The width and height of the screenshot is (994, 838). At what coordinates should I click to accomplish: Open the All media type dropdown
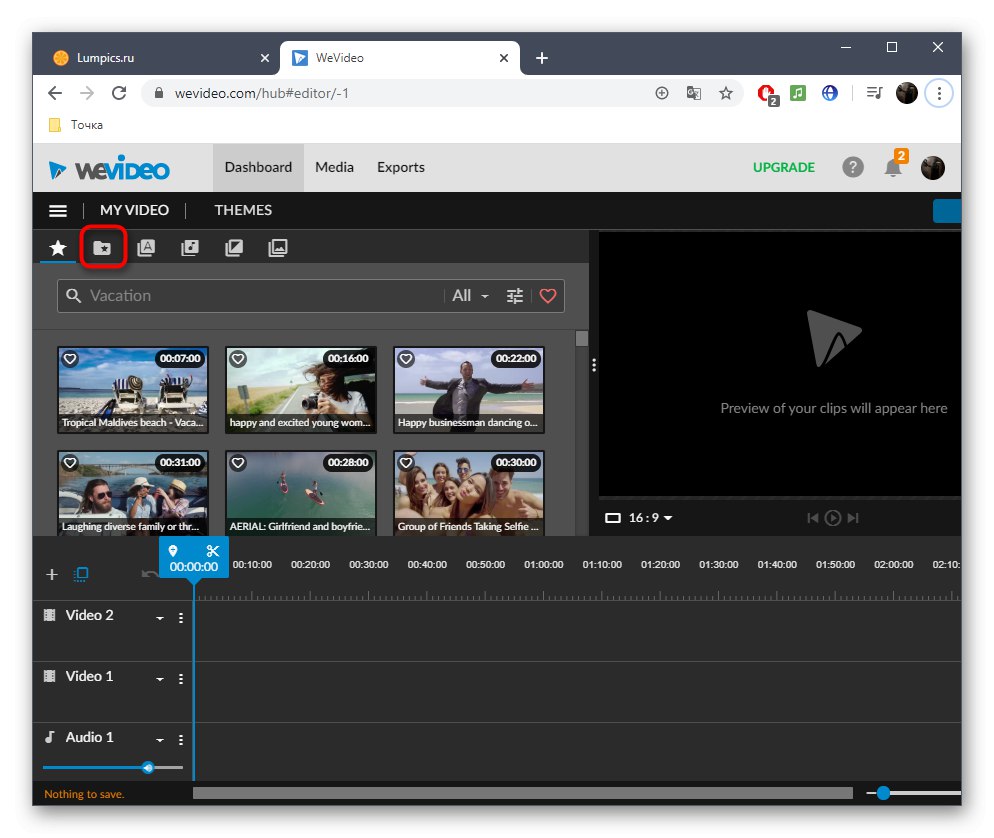(469, 295)
